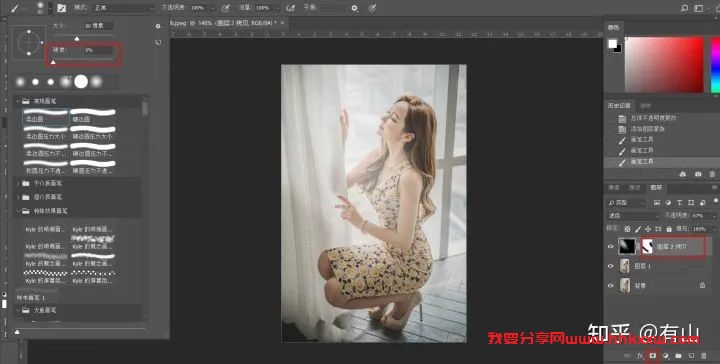Hide the 图层 2 拷贝 layer

point(611,246)
